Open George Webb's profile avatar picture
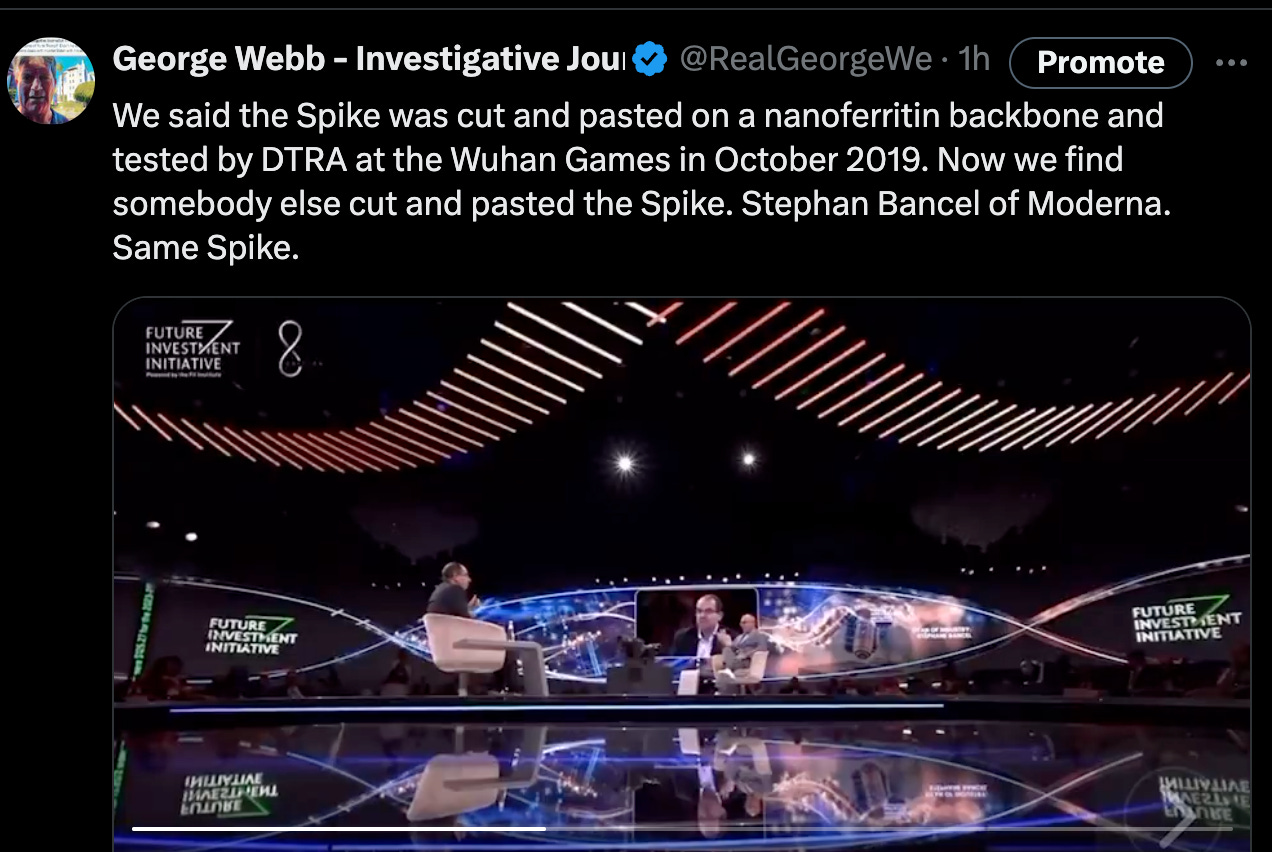The height and width of the screenshot is (852, 1272). pyautogui.click(x=51, y=81)
